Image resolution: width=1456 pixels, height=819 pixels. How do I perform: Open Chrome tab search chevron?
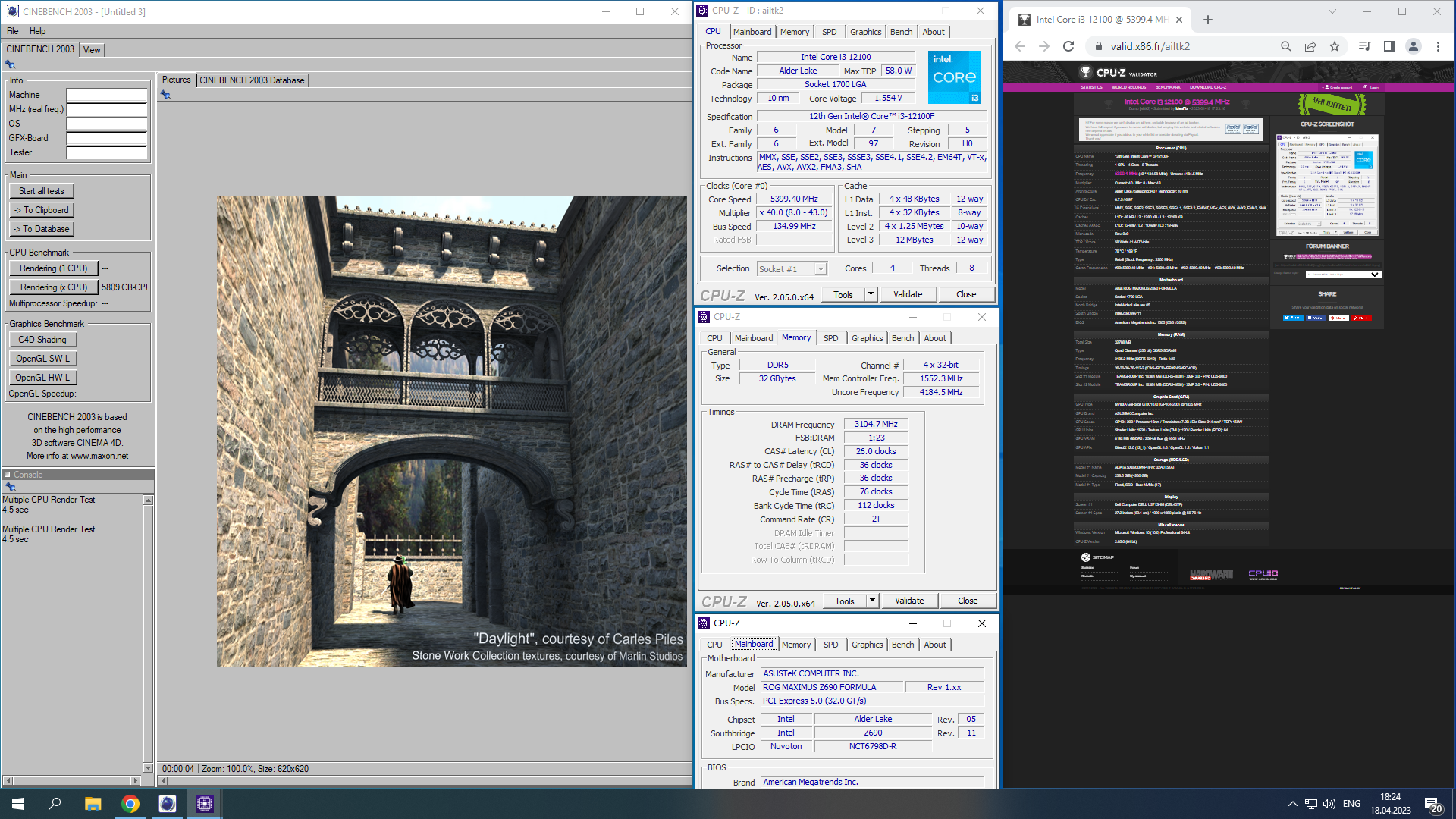[x=1332, y=12]
